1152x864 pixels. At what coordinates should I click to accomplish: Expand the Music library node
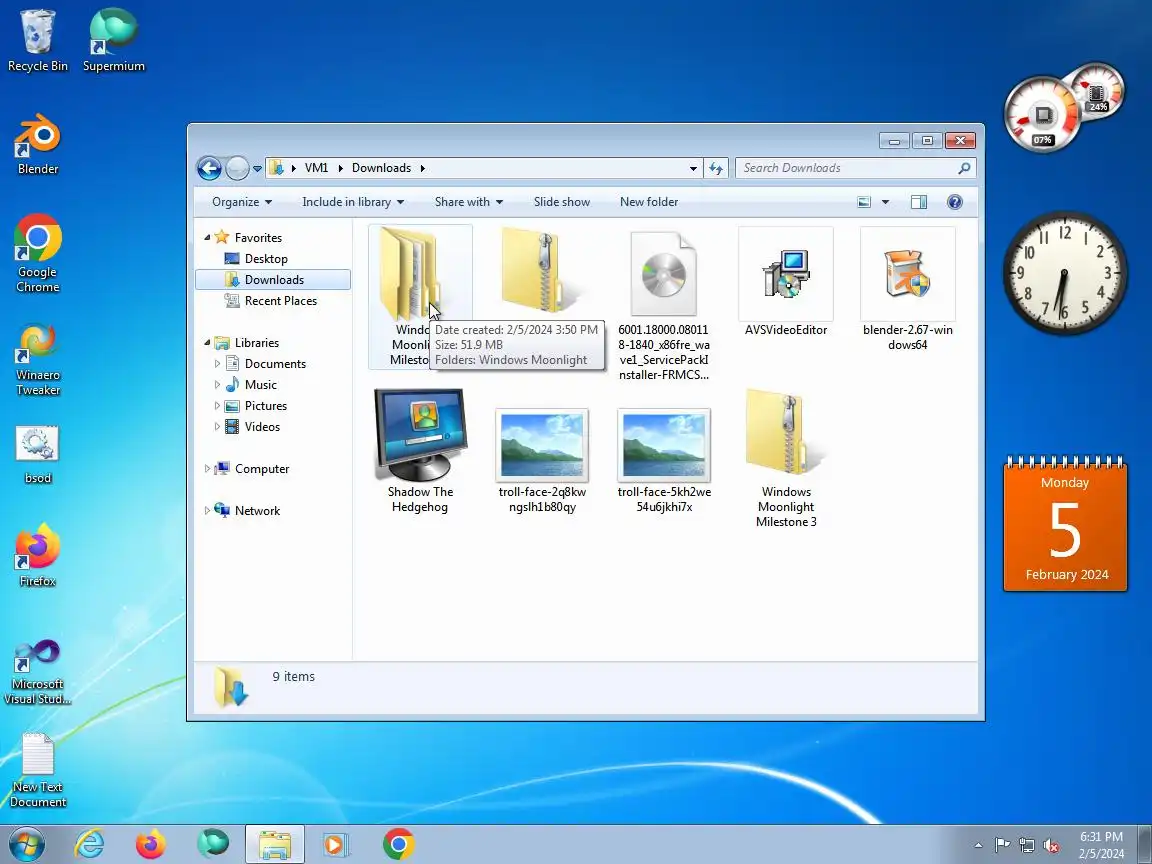click(217, 384)
